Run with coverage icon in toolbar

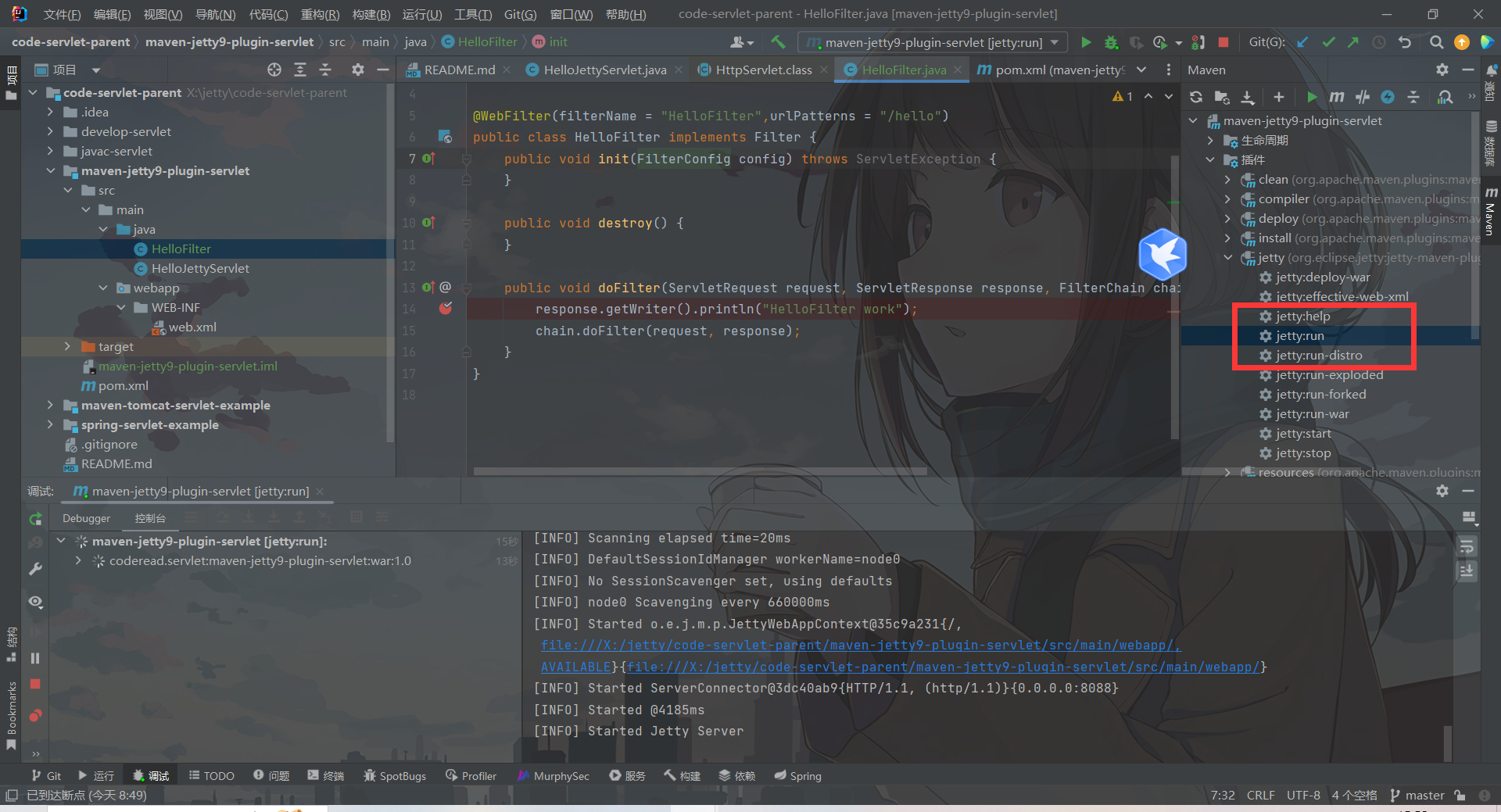[1136, 42]
